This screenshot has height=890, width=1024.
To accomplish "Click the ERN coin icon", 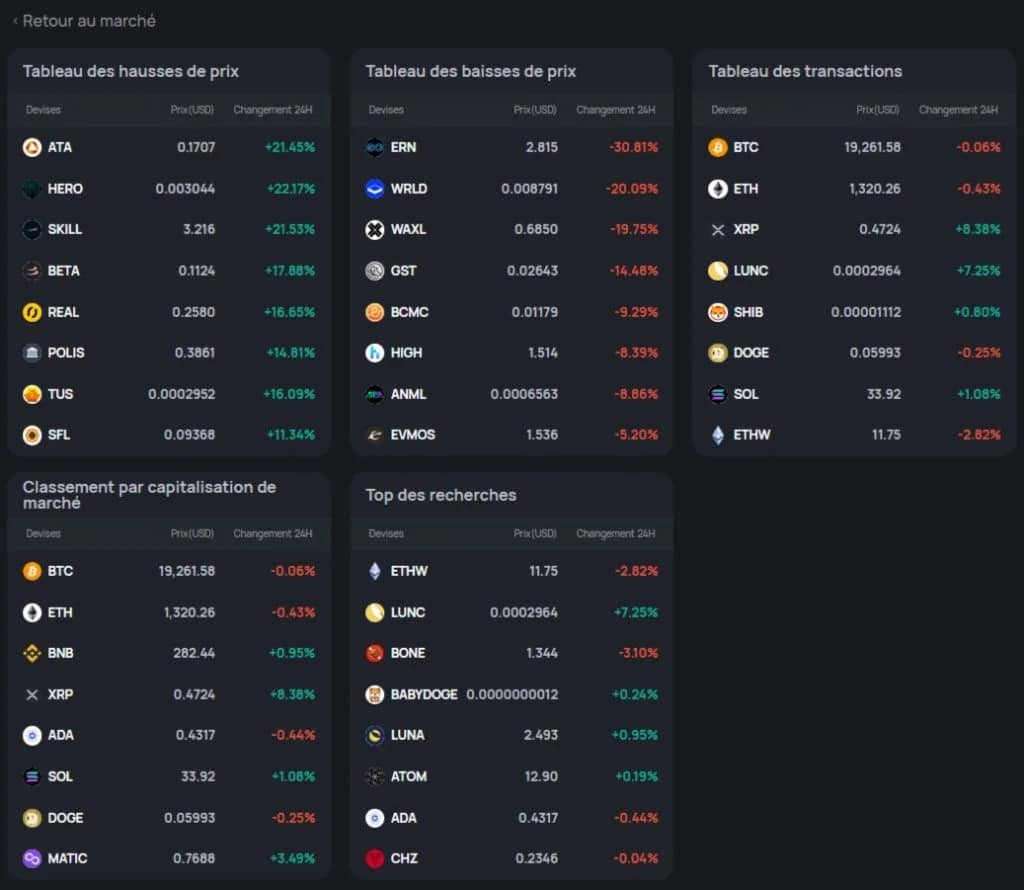I will coord(375,148).
